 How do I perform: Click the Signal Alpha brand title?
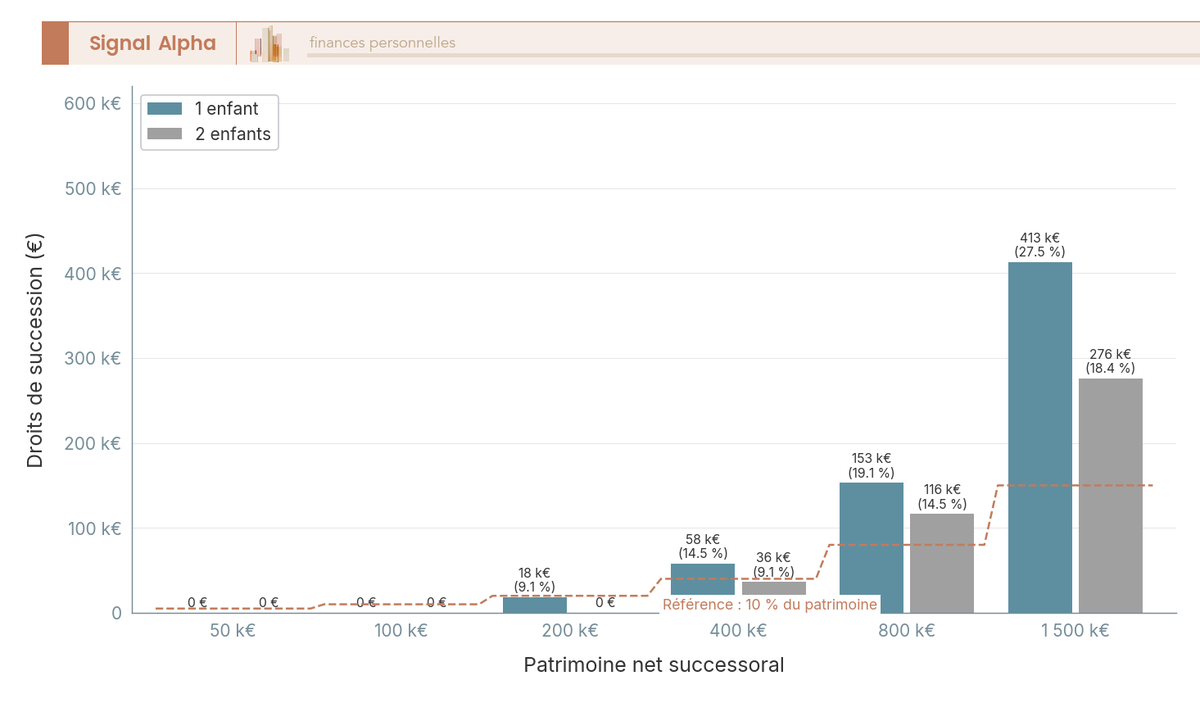[x=152, y=43]
